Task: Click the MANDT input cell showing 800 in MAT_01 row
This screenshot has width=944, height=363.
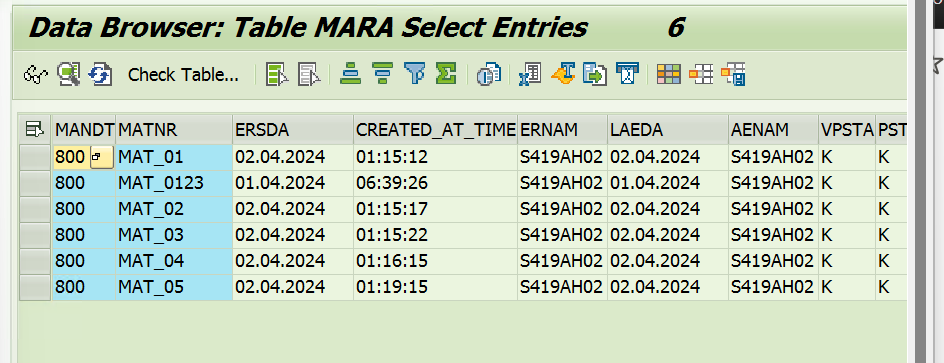Action: (71, 158)
